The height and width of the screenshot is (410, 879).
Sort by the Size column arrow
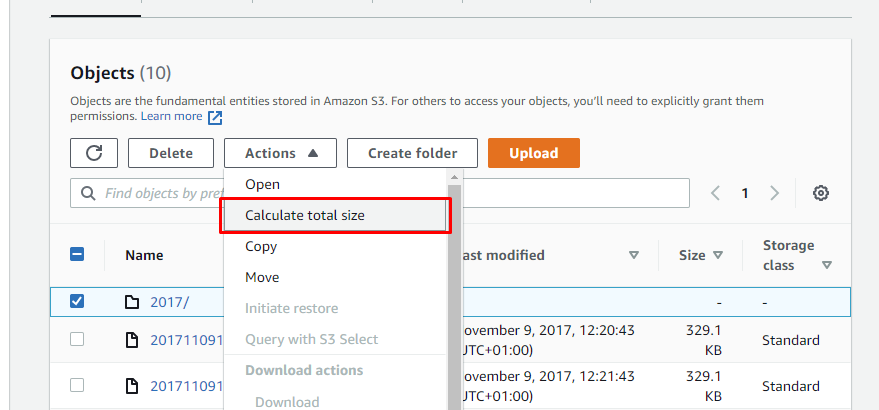[718, 255]
